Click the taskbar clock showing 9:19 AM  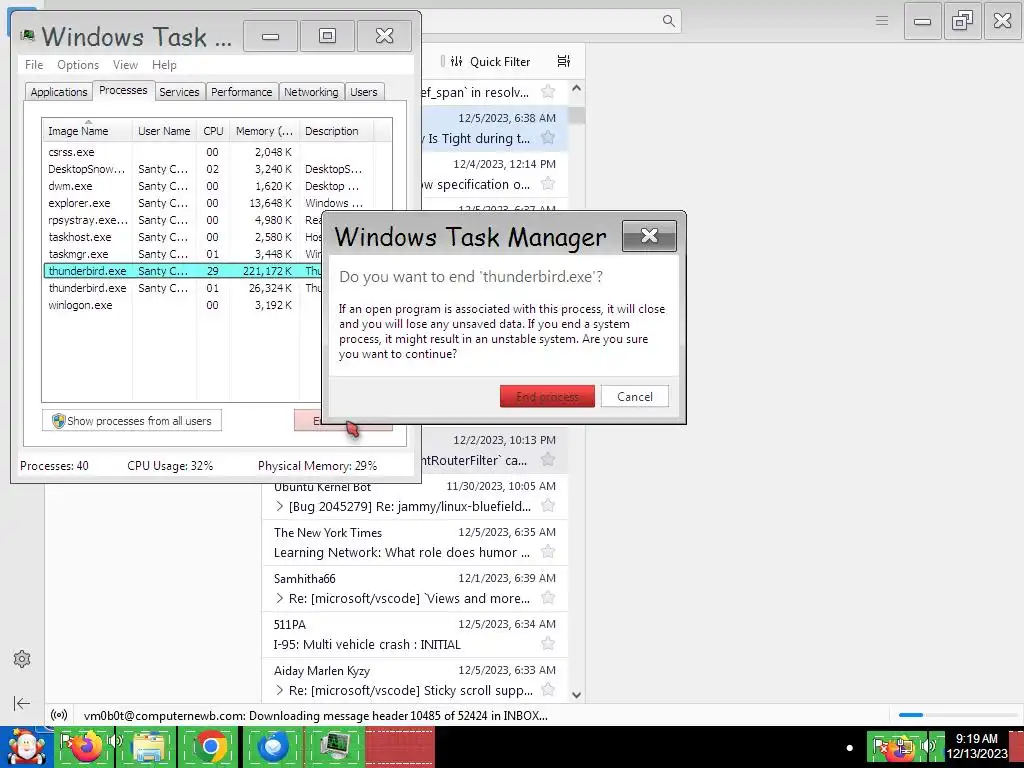pos(976,746)
